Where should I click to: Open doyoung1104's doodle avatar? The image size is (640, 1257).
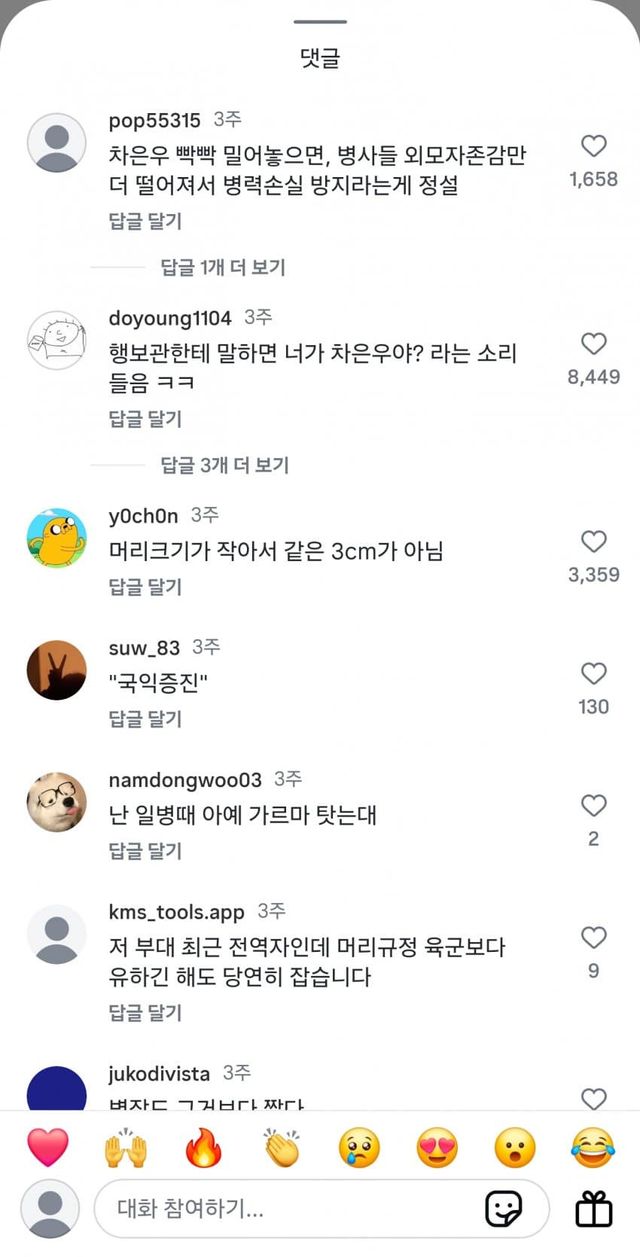[57, 340]
